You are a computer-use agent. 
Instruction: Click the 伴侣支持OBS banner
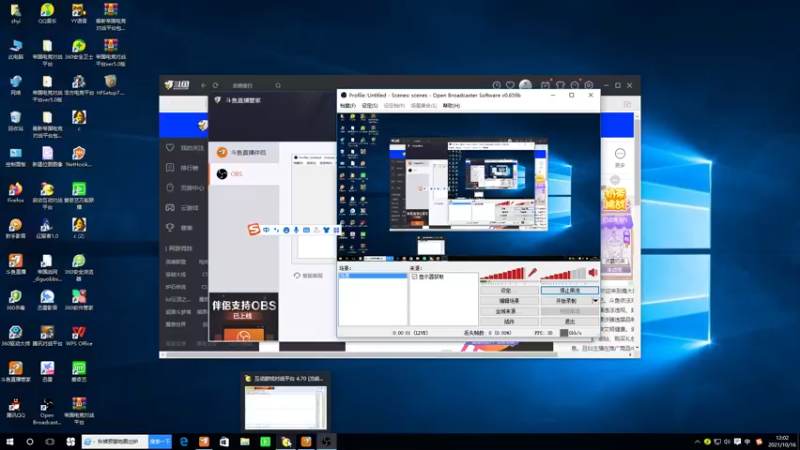[x=244, y=316]
